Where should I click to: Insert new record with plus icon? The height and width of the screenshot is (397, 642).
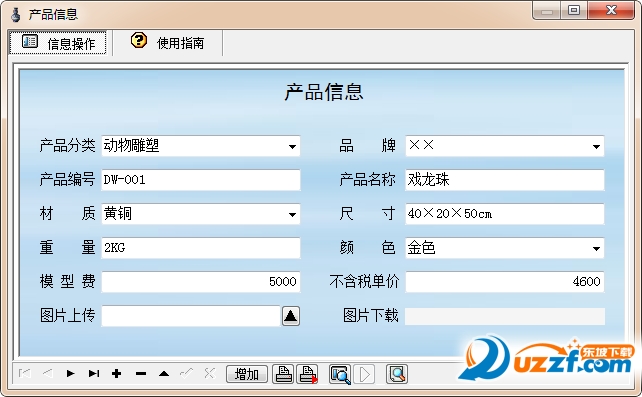pos(117,373)
